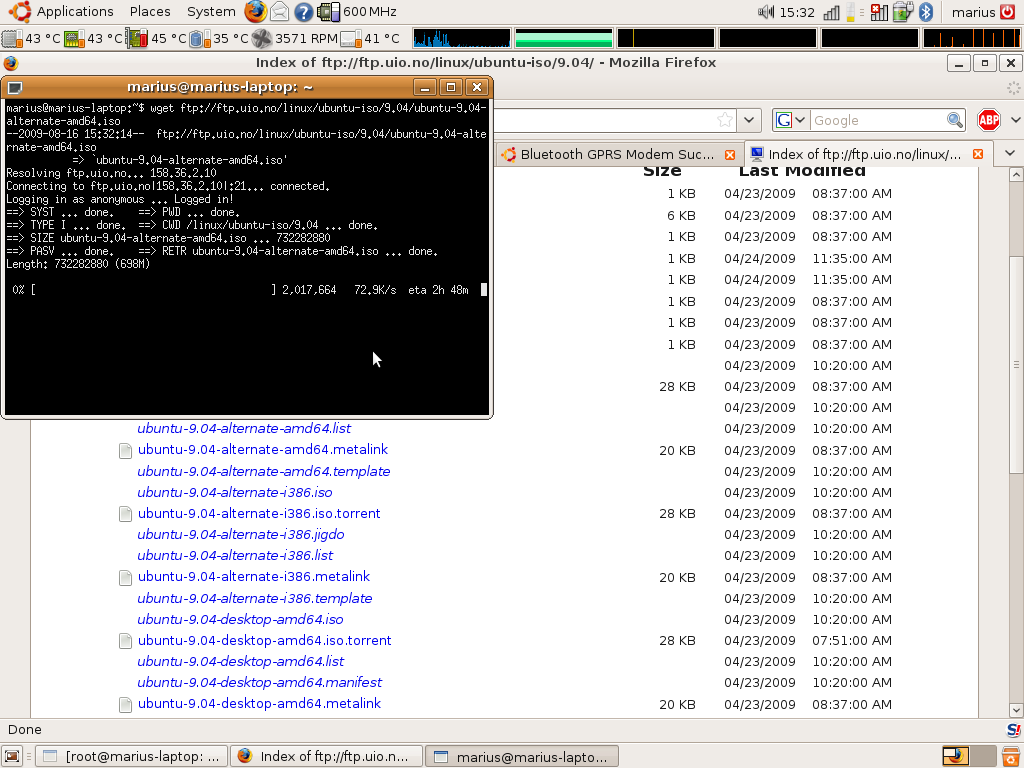This screenshot has height=768, width=1024.
Task: Open the battery power manager icon
Action: pyautogui.click(x=903, y=12)
